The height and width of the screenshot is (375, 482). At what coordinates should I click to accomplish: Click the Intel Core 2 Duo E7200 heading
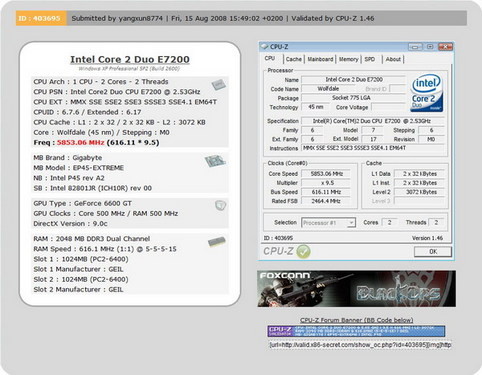[x=130, y=59]
